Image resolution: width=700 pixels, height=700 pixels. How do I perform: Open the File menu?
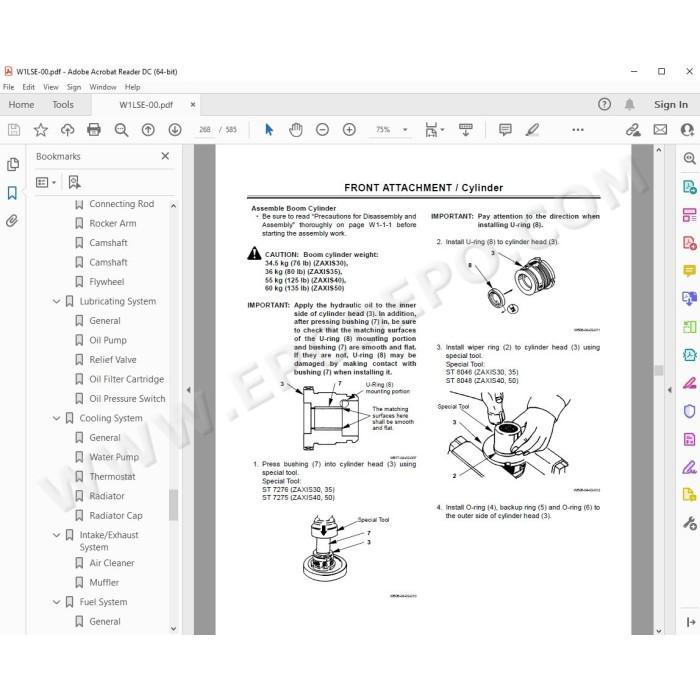(x=8, y=87)
